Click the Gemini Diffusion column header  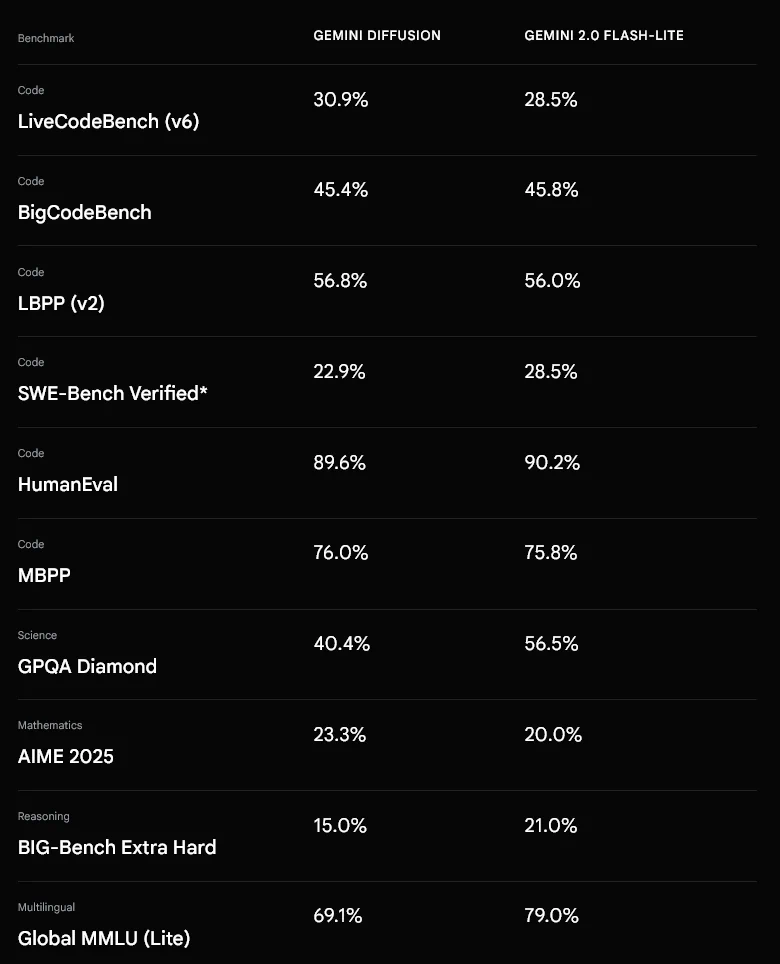coord(377,36)
